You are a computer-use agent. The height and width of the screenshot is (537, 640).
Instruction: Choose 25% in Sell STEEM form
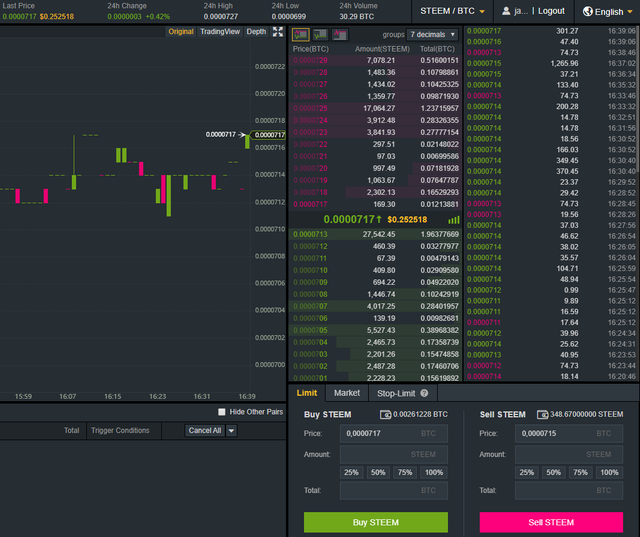(527, 473)
